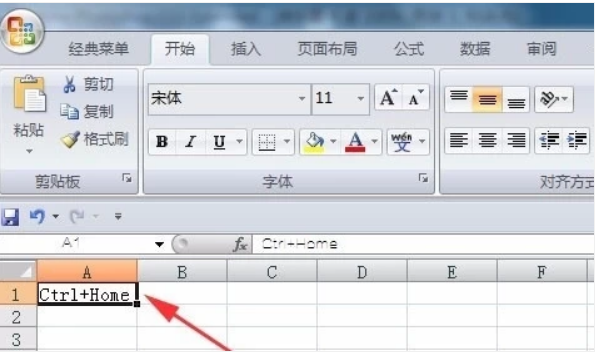Switch to the 数据 tab

[x=475, y=49]
